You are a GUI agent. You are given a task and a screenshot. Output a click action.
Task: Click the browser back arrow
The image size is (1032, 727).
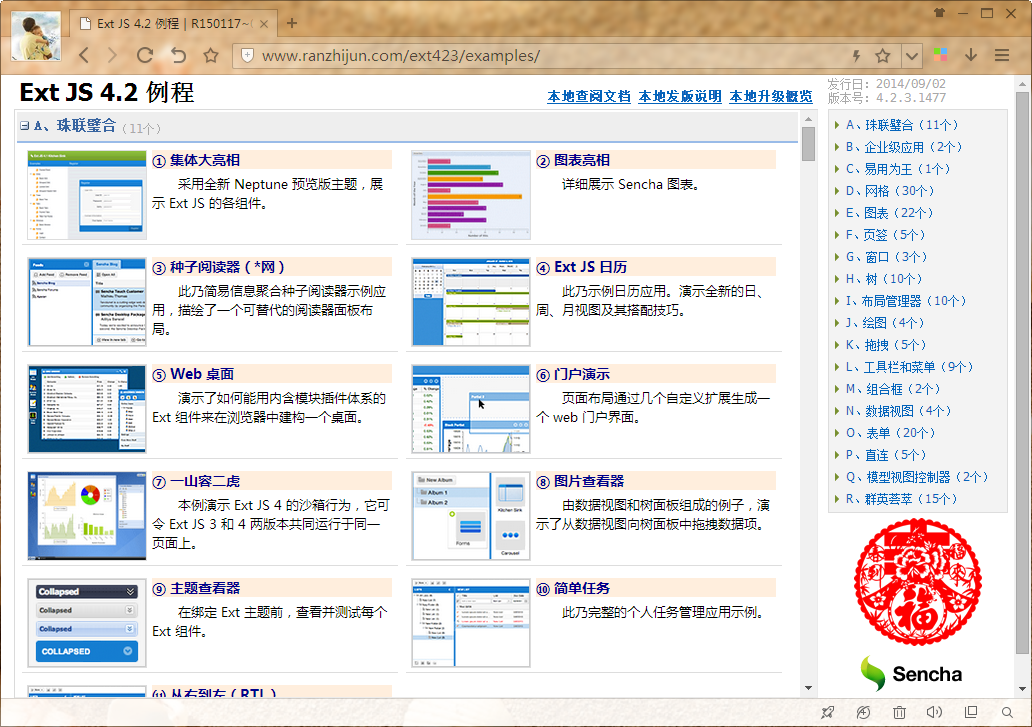pos(84,56)
